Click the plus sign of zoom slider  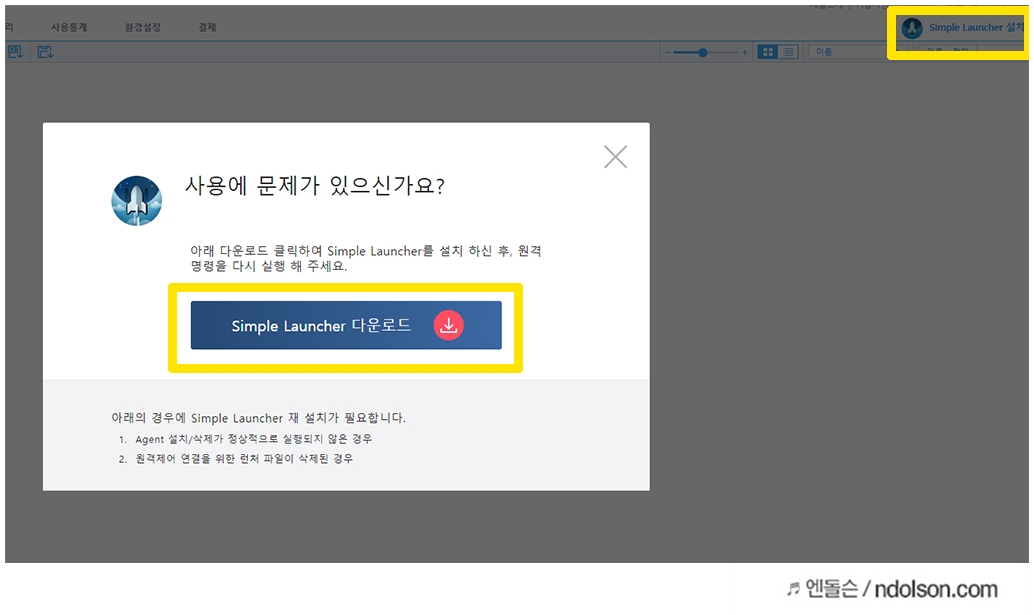745,52
